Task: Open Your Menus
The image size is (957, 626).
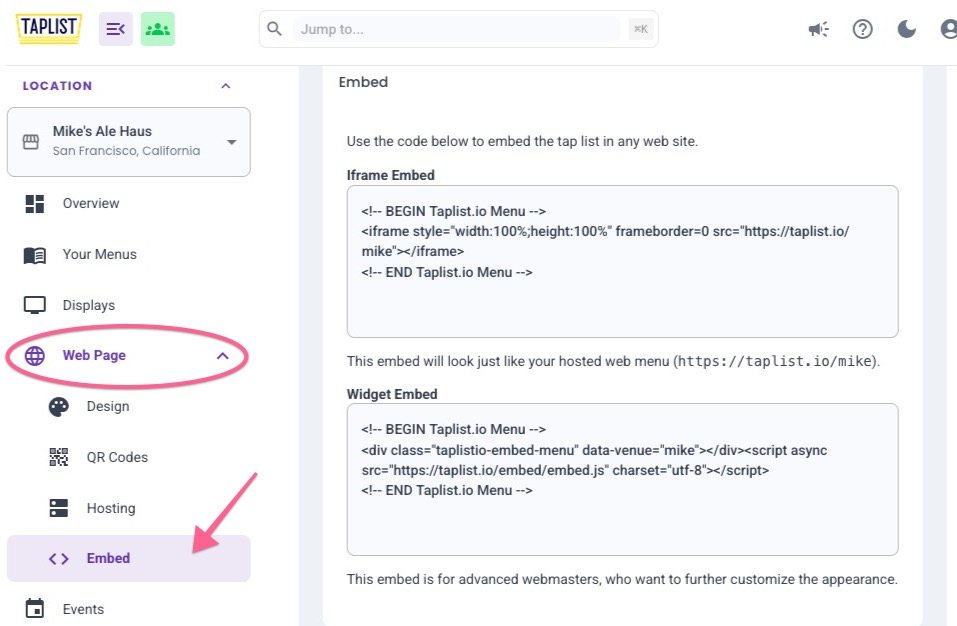Action: (99, 254)
